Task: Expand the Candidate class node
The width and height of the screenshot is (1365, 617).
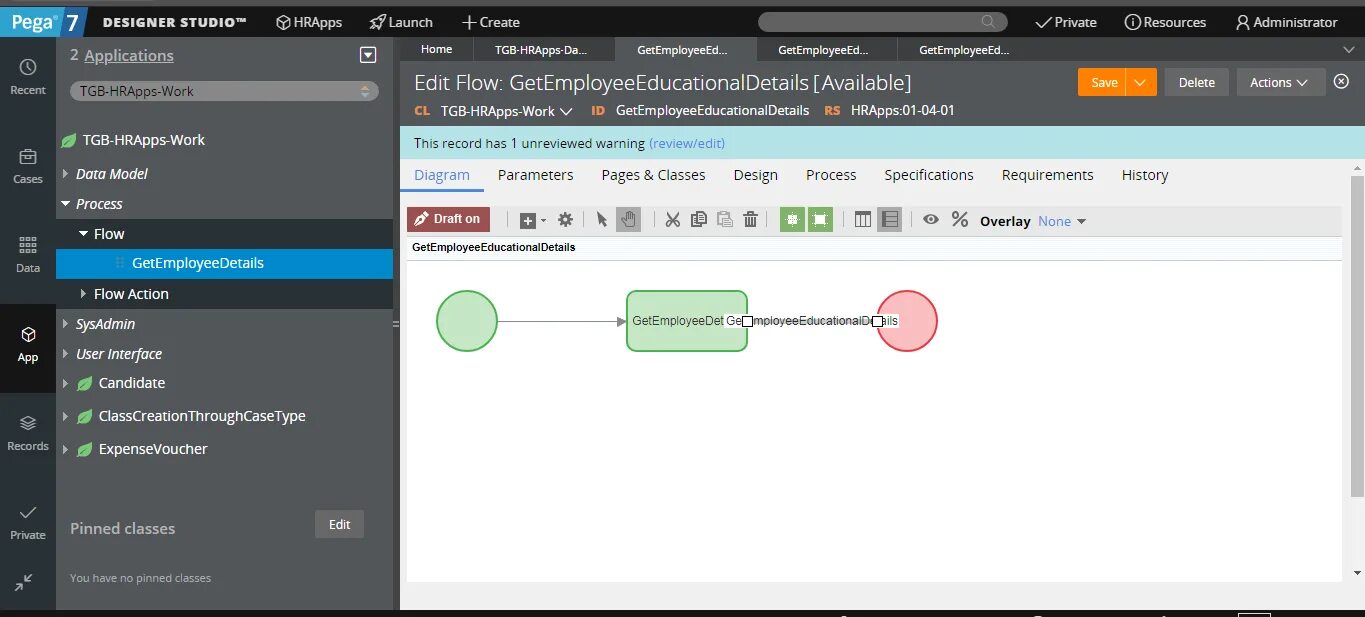Action: click(66, 384)
